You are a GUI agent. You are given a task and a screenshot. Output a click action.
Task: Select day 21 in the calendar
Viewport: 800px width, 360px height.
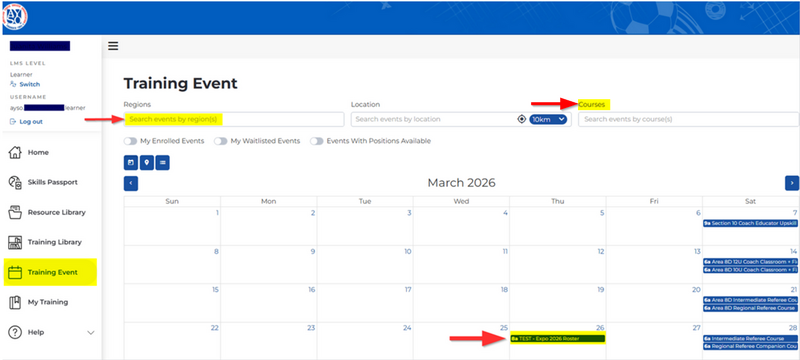coord(793,290)
